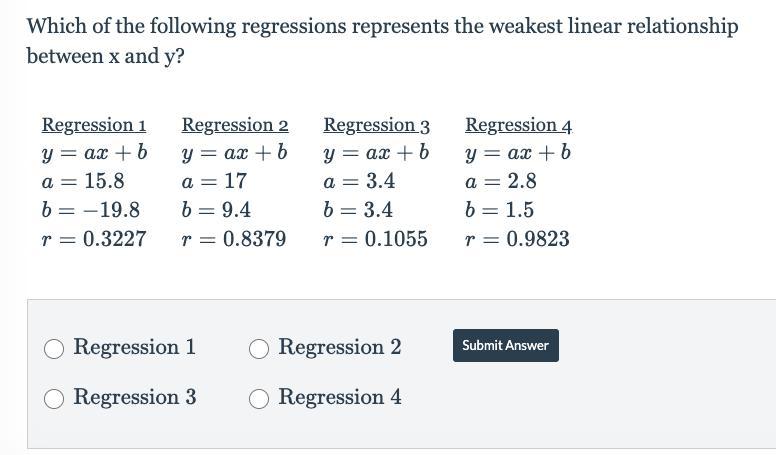Viewport: 776px width, 455px height.
Task: Click the r = 0.8379 value
Action: 234,239
